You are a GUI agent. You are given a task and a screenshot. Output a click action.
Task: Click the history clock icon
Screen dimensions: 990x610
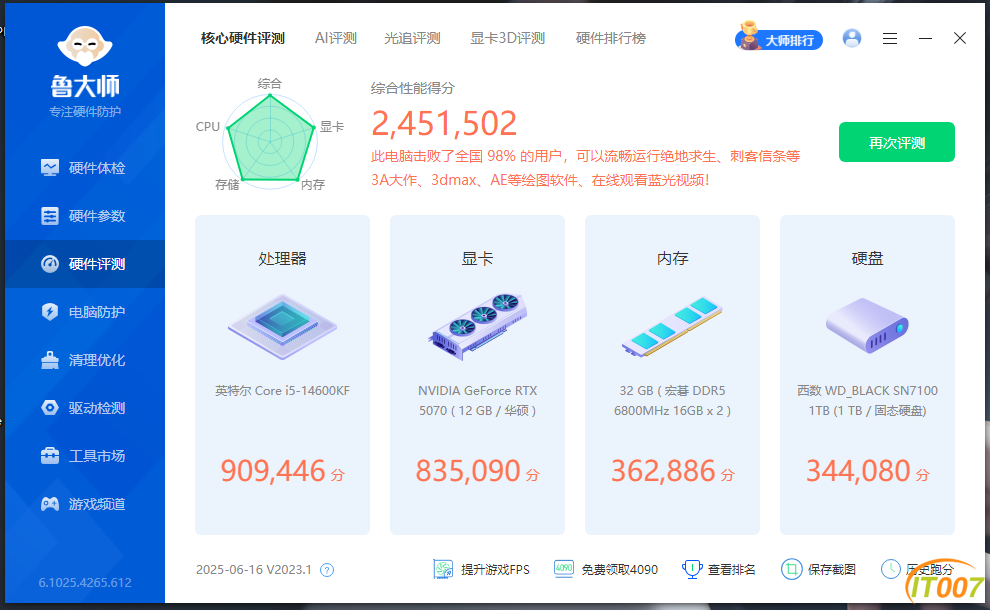click(x=890, y=569)
